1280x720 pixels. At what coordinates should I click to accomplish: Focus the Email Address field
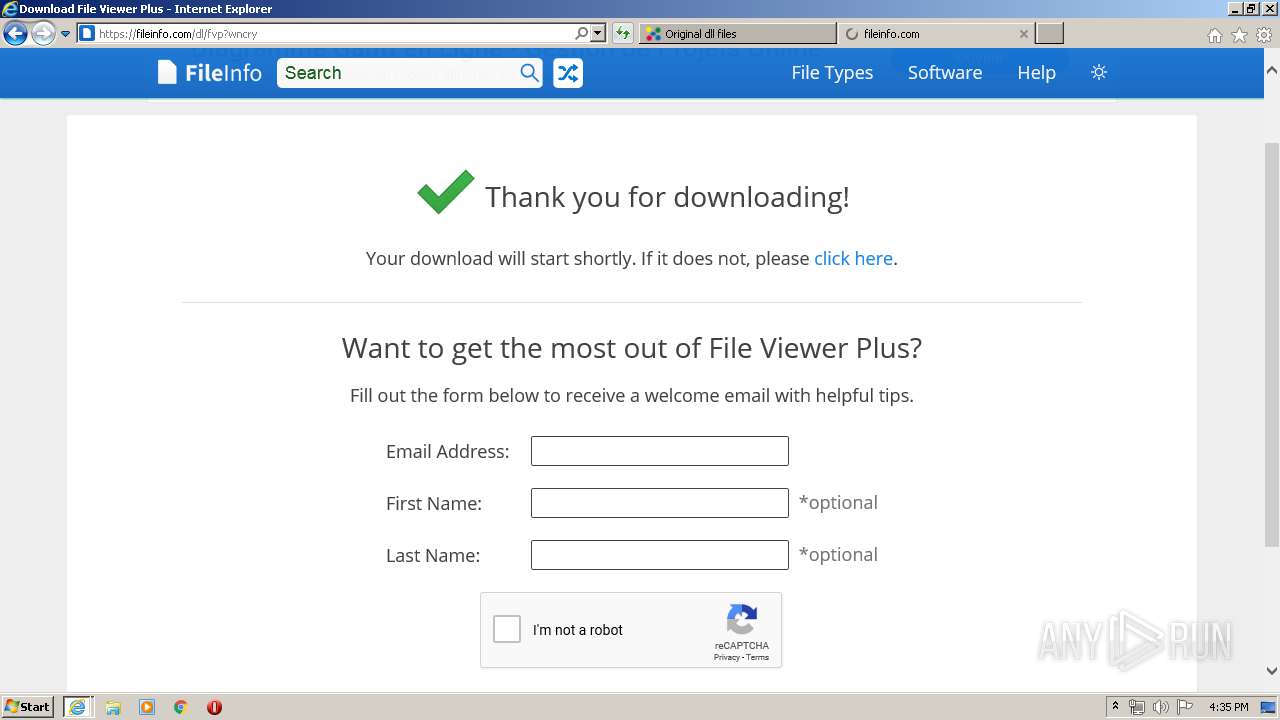(660, 451)
